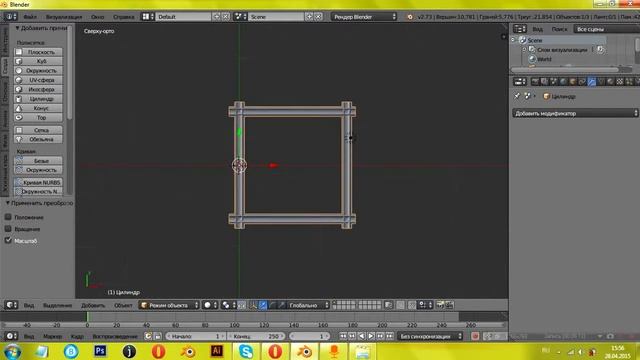Open the screen layout browser icon
This screenshot has width=640, height=360.
click(x=148, y=17)
